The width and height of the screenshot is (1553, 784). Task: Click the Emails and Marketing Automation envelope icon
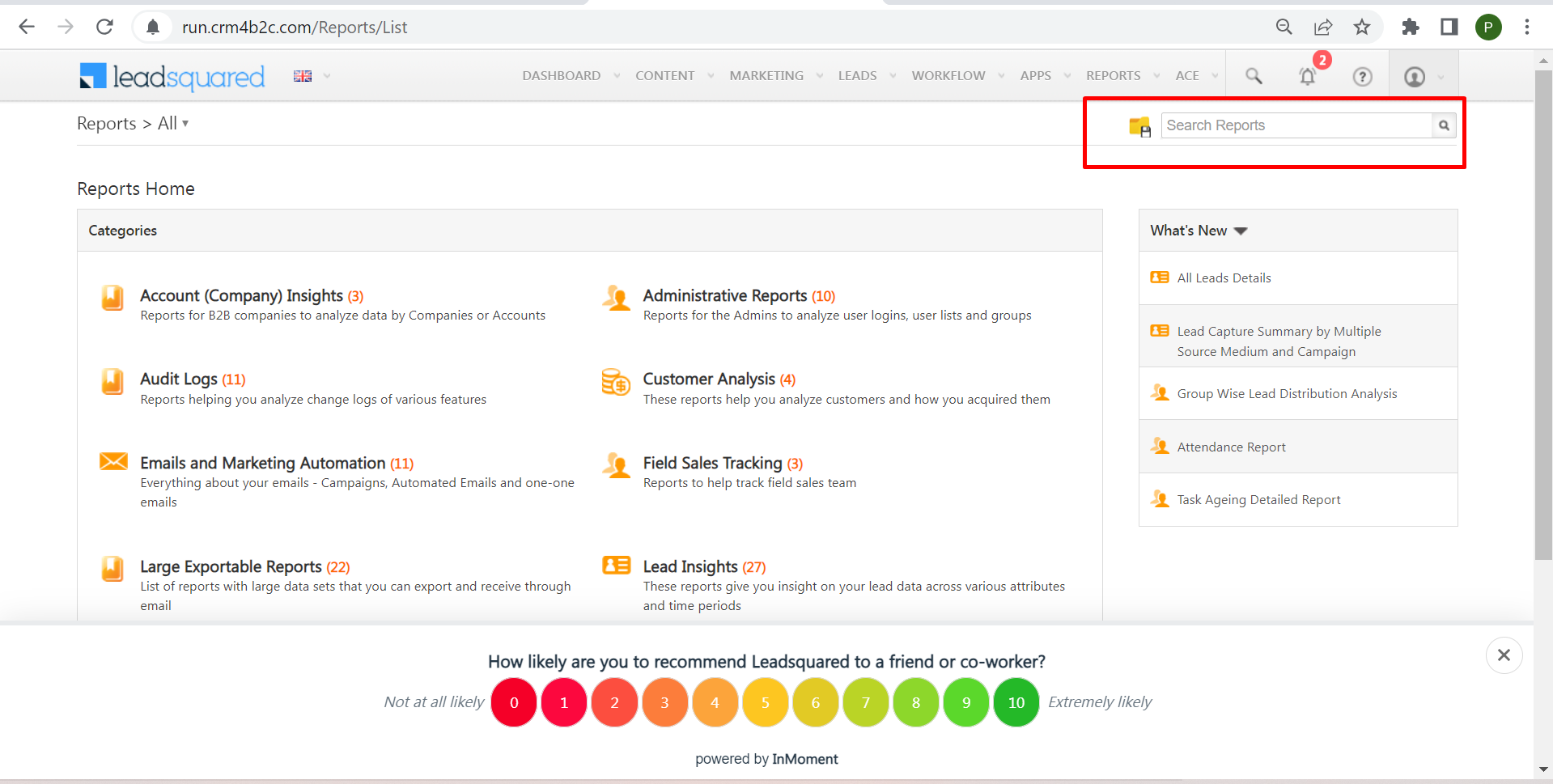tap(113, 461)
